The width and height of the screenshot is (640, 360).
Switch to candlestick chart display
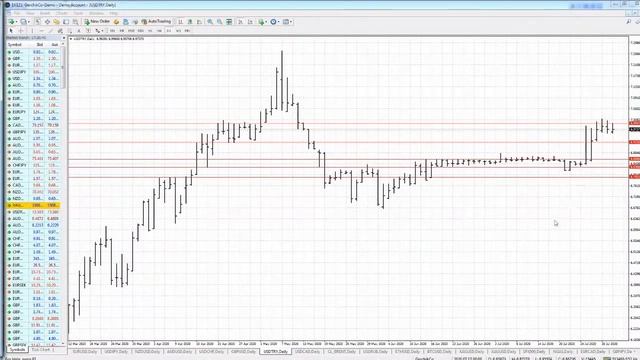[190, 22]
